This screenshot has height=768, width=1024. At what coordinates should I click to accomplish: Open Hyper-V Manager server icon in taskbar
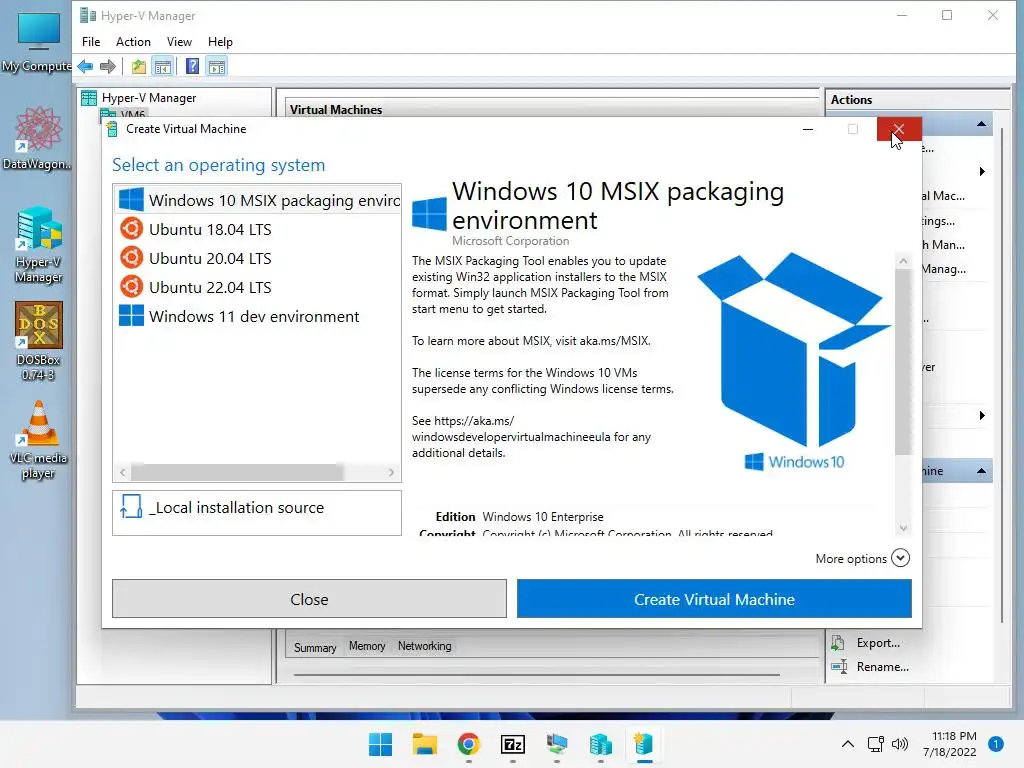[x=600, y=744]
